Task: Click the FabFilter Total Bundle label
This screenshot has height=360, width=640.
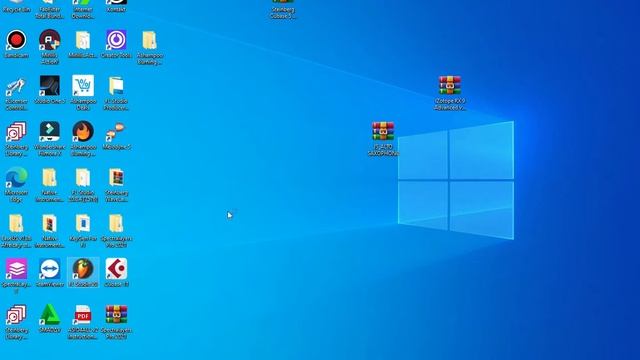Action: (x=50, y=13)
